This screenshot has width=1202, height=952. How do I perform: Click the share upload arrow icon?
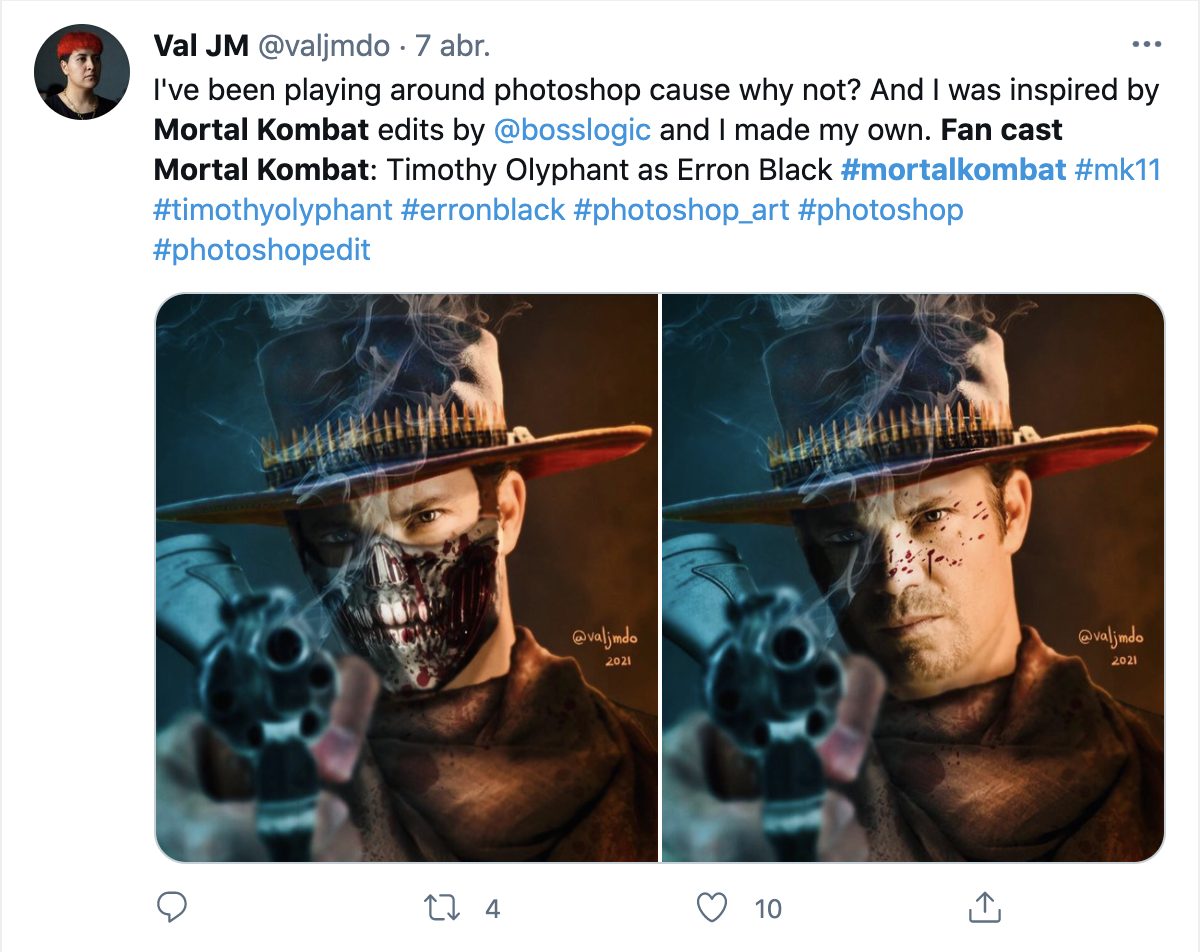986,908
